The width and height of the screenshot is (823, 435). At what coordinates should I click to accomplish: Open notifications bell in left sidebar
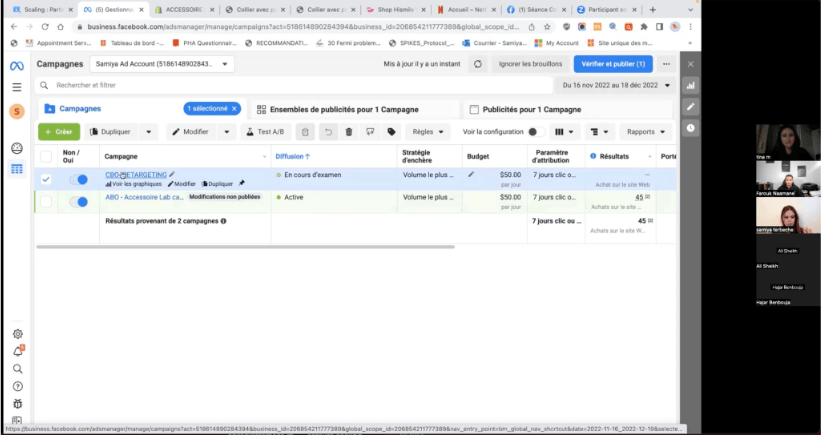tap(18, 351)
